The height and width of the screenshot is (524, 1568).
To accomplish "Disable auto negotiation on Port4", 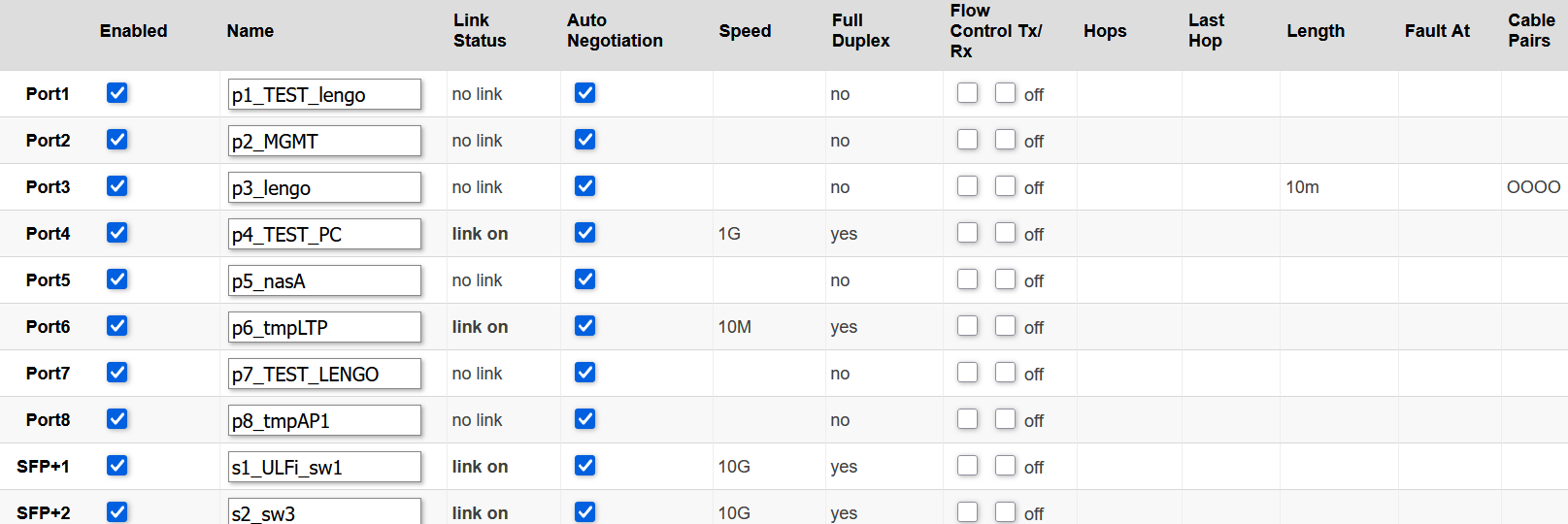I will click(x=585, y=233).
